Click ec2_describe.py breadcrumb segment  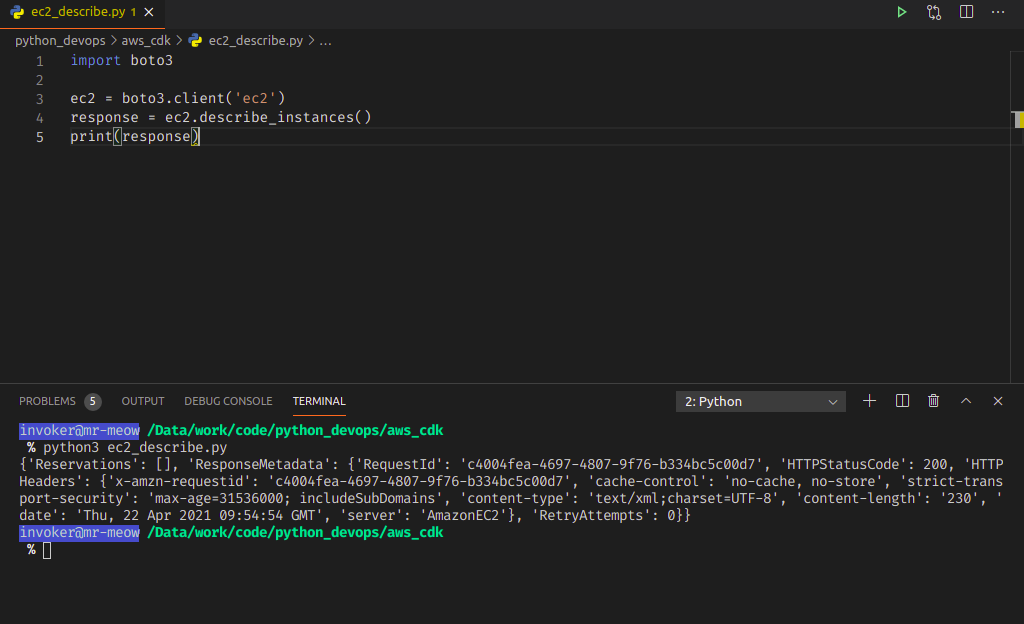coord(255,40)
